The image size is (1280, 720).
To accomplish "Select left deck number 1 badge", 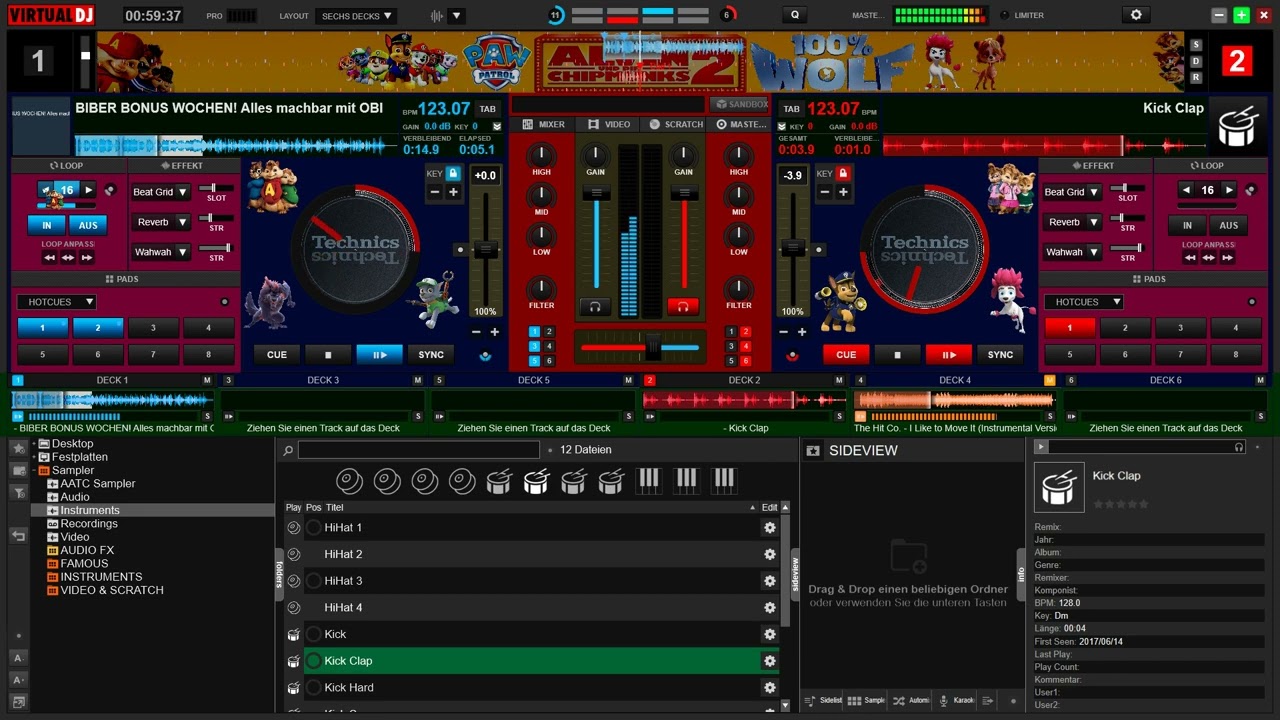I will pyautogui.click(x=38, y=62).
